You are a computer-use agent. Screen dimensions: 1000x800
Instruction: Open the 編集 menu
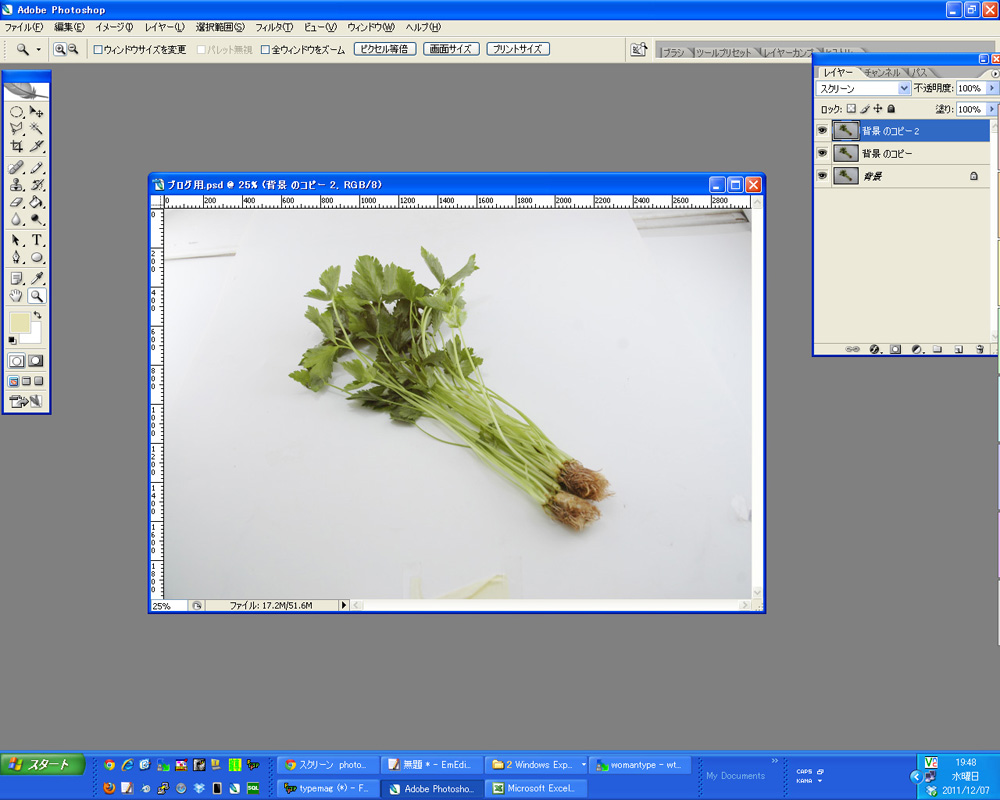coord(69,27)
